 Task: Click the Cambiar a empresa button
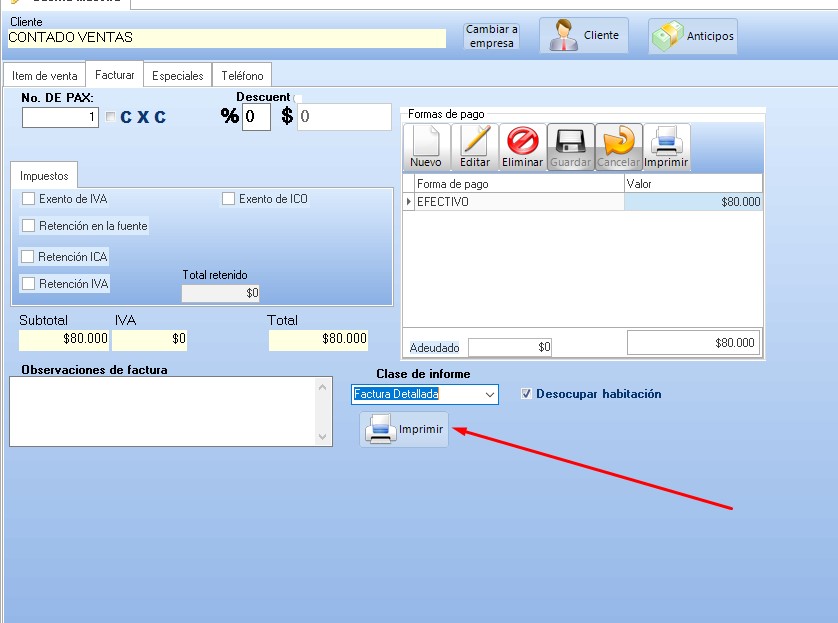[491, 37]
